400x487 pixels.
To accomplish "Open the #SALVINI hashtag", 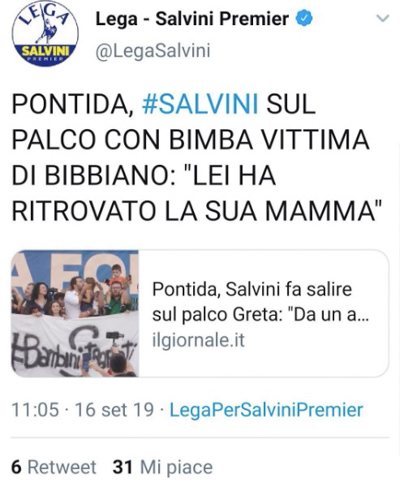I will click(x=200, y=104).
